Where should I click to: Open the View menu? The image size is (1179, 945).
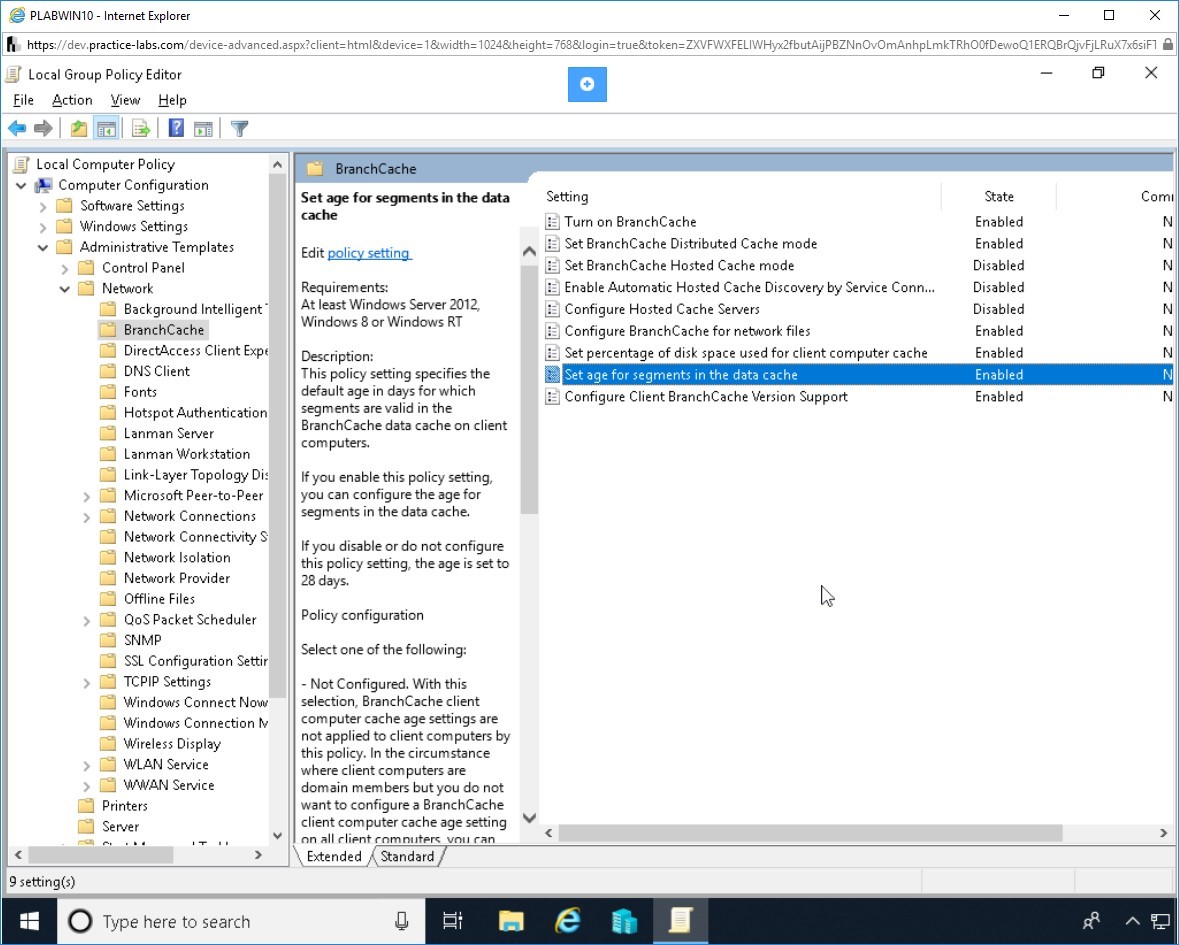(x=125, y=100)
